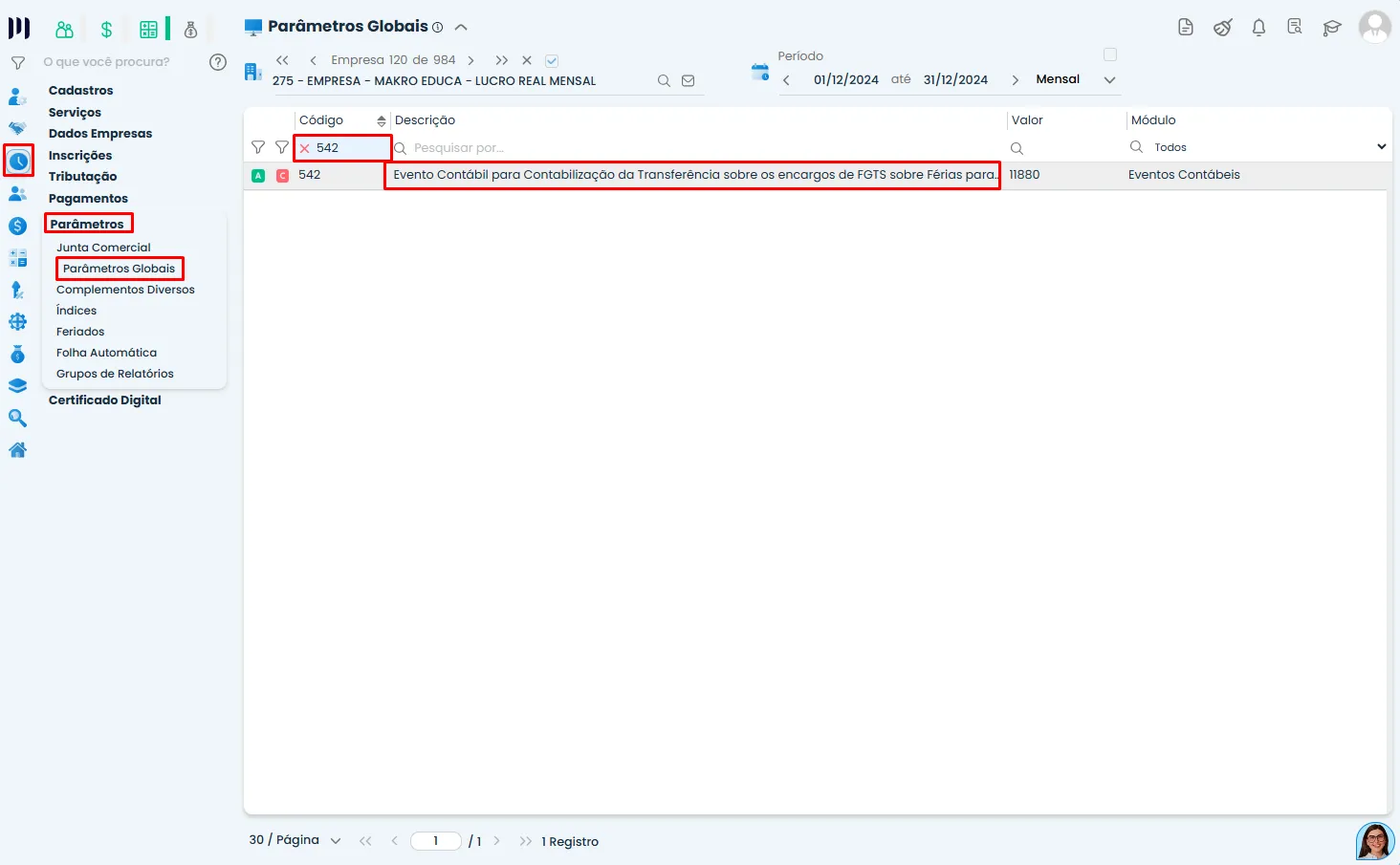
Task: Click the first grid filter funnel
Action: [258, 147]
